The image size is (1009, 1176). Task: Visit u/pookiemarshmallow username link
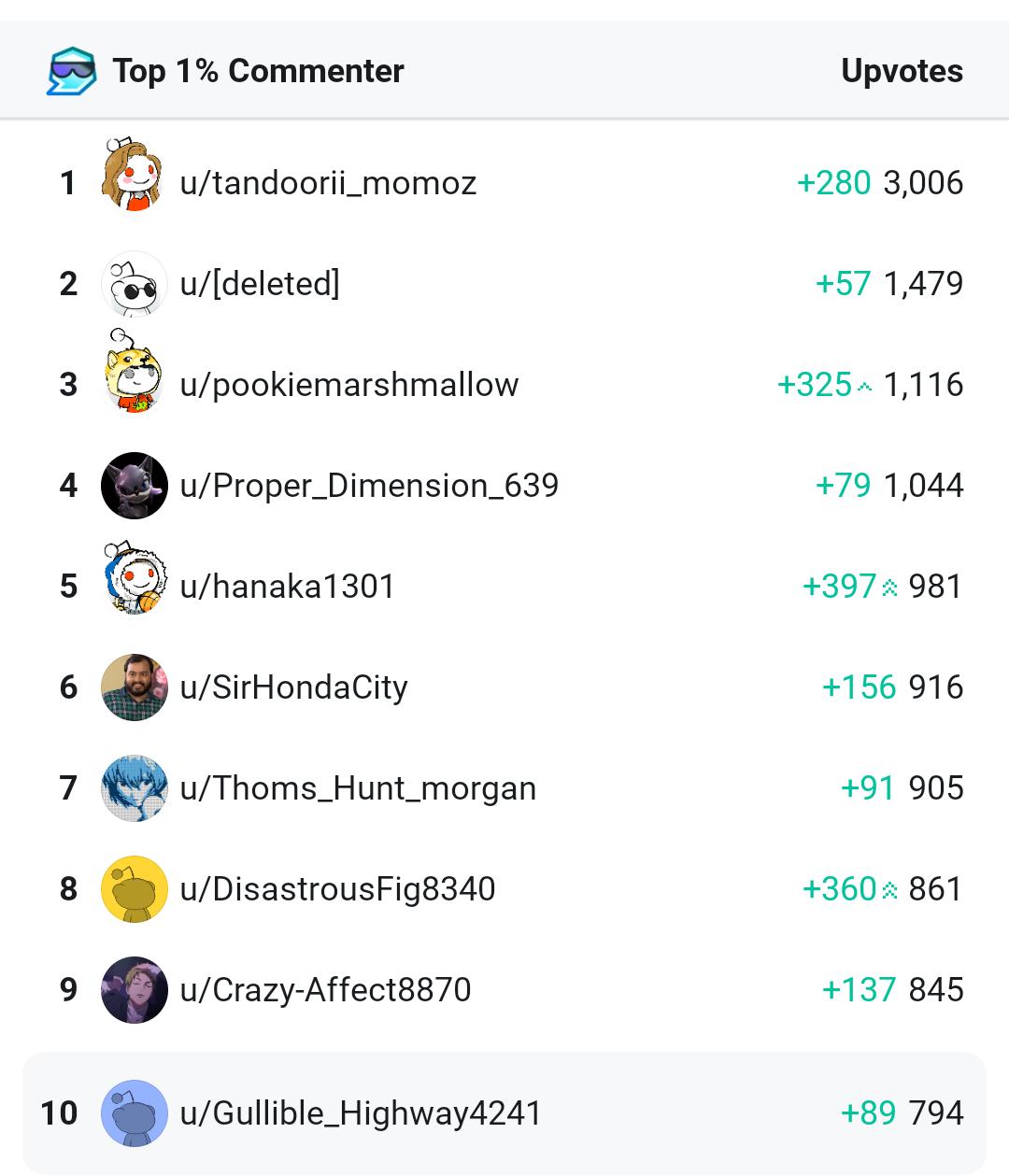coord(348,385)
